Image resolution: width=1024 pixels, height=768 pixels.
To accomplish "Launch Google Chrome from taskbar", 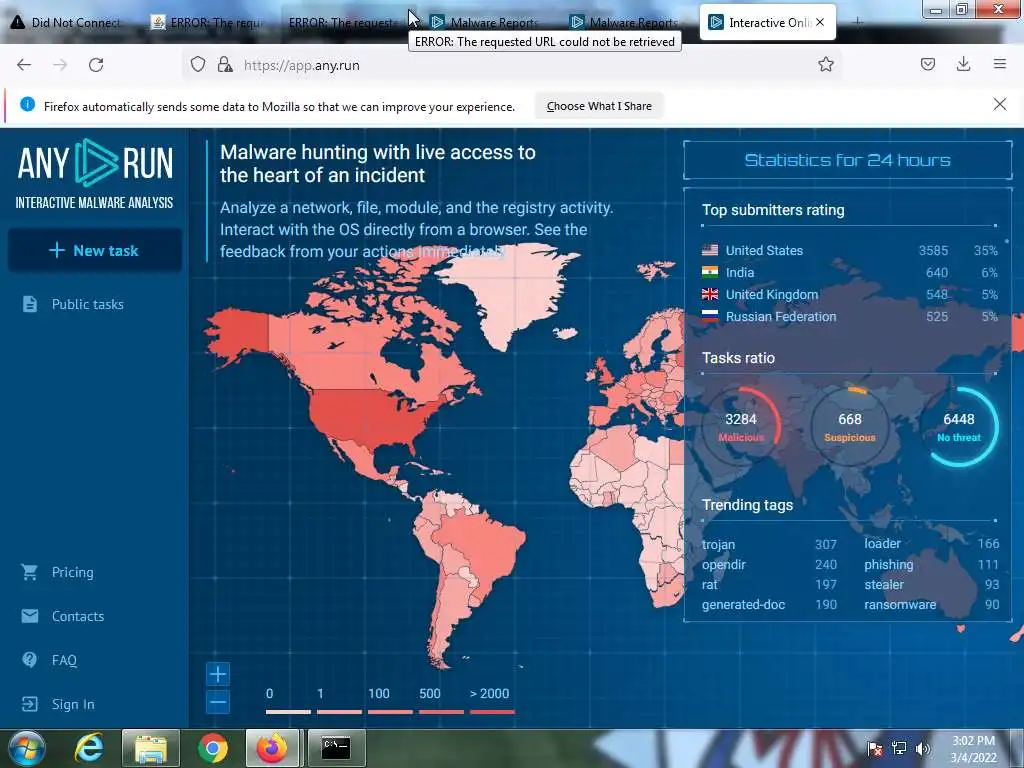I will 213,748.
